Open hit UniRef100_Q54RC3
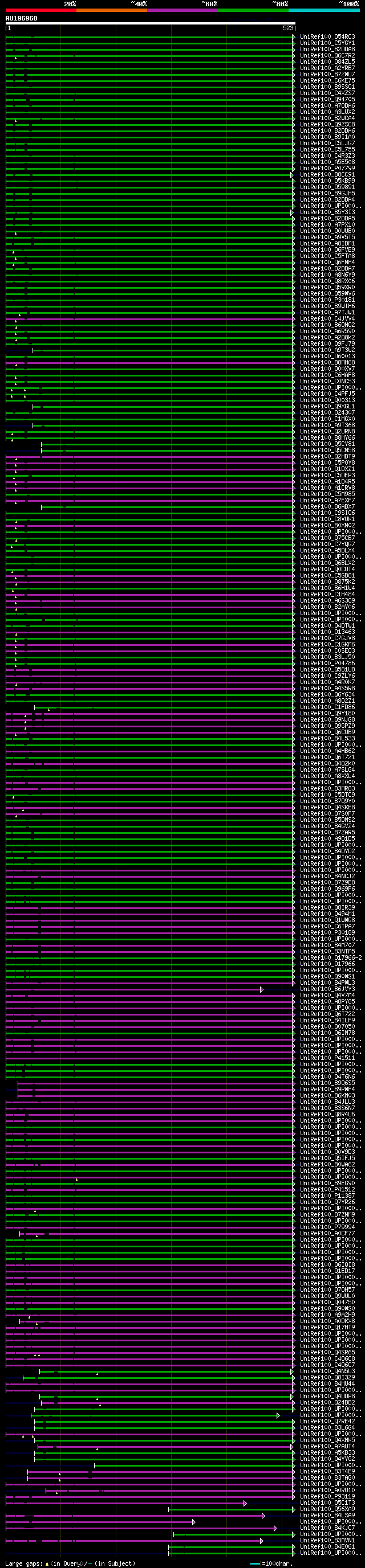 tap(327, 36)
